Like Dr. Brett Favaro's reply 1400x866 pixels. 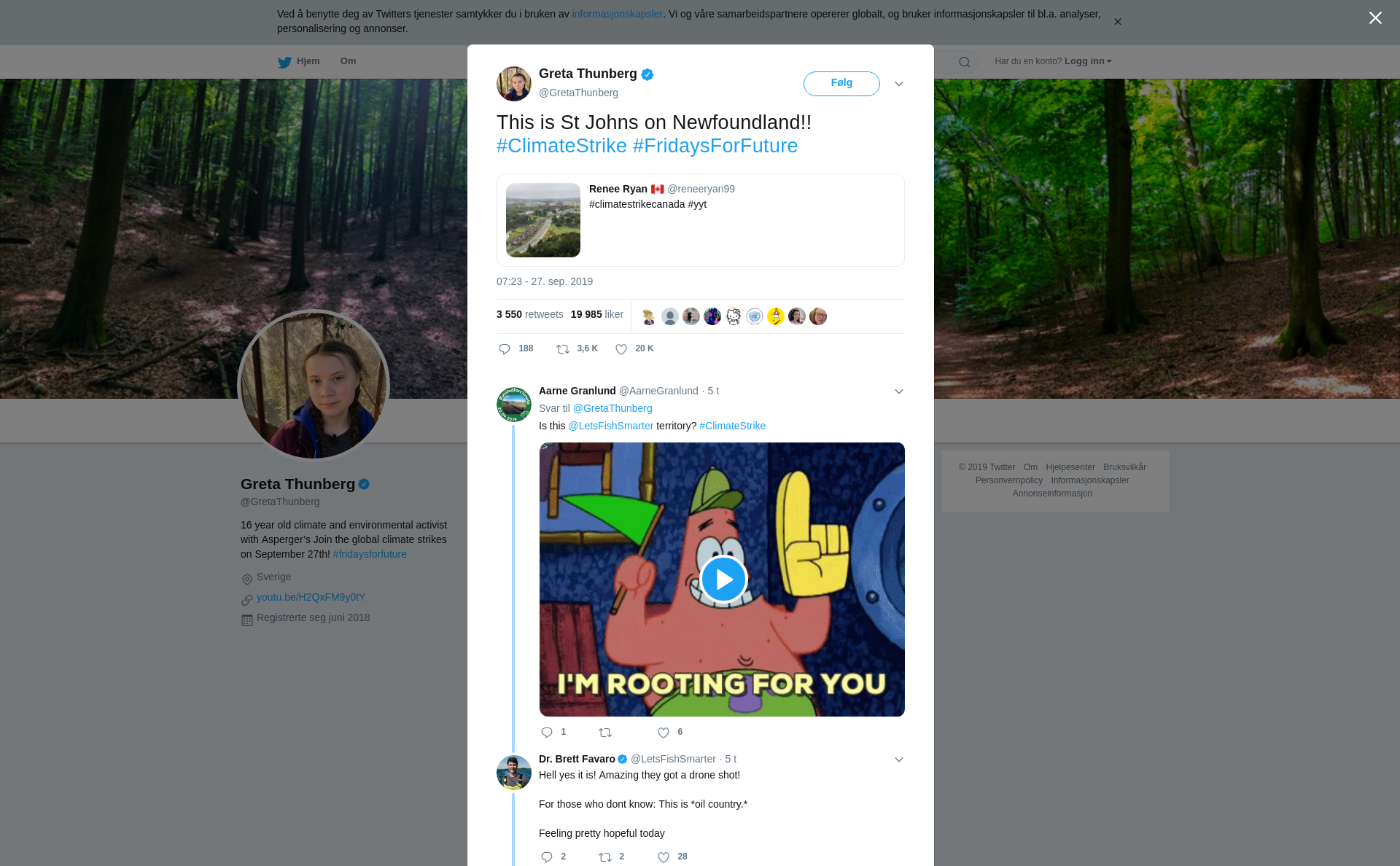pos(664,857)
